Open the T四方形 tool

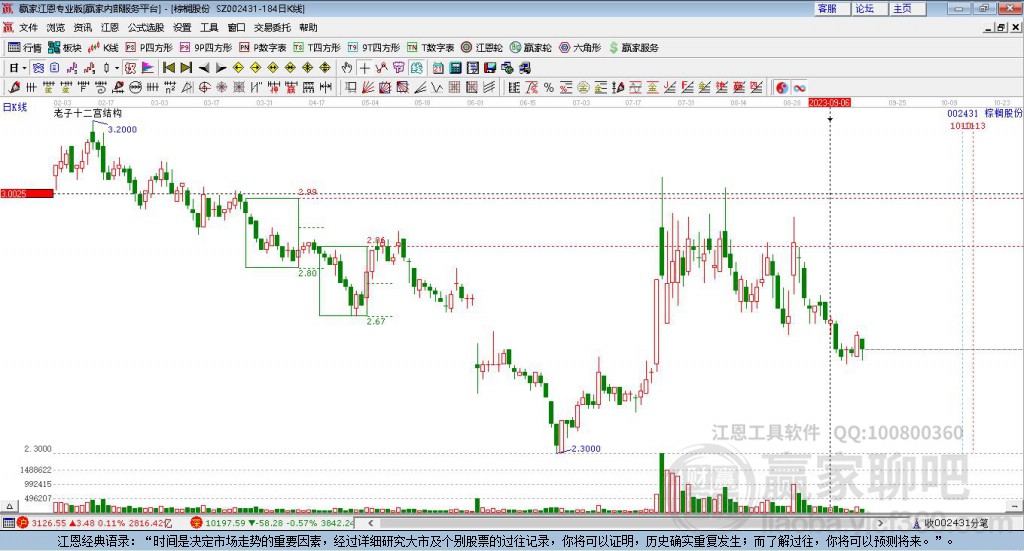click(x=317, y=48)
